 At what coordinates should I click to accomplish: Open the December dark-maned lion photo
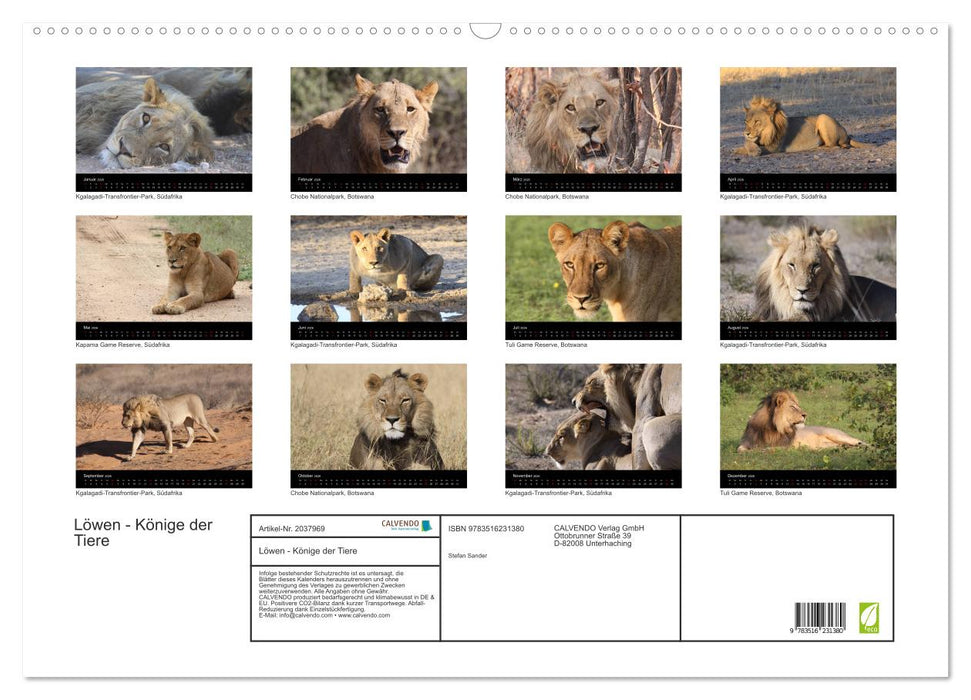click(807, 417)
